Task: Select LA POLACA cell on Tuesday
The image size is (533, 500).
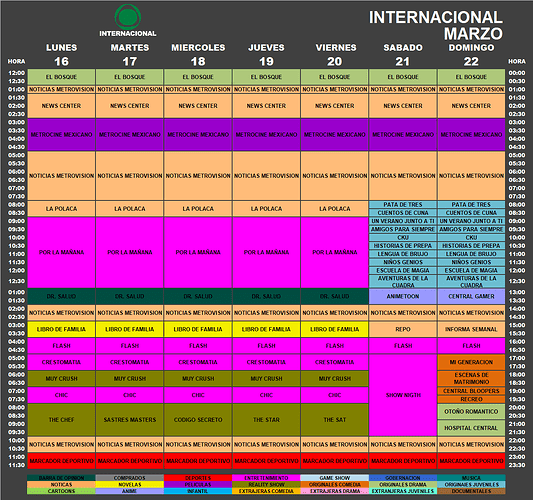Action: tap(130, 209)
